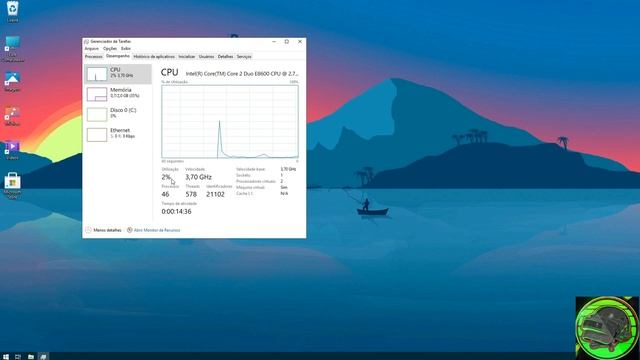Open the Opções menu

(109, 49)
